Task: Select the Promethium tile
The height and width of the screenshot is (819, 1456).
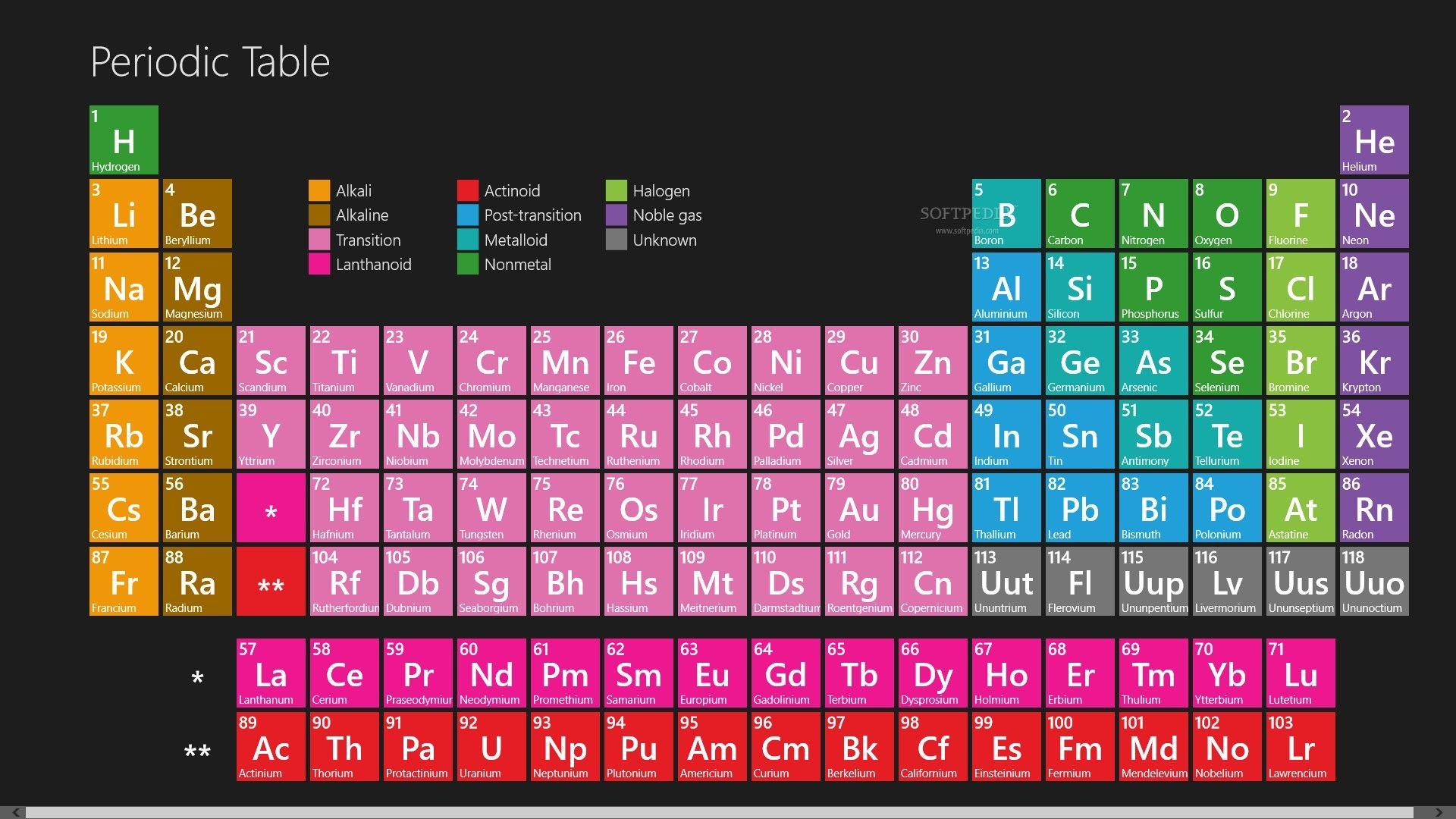Action: click(565, 673)
